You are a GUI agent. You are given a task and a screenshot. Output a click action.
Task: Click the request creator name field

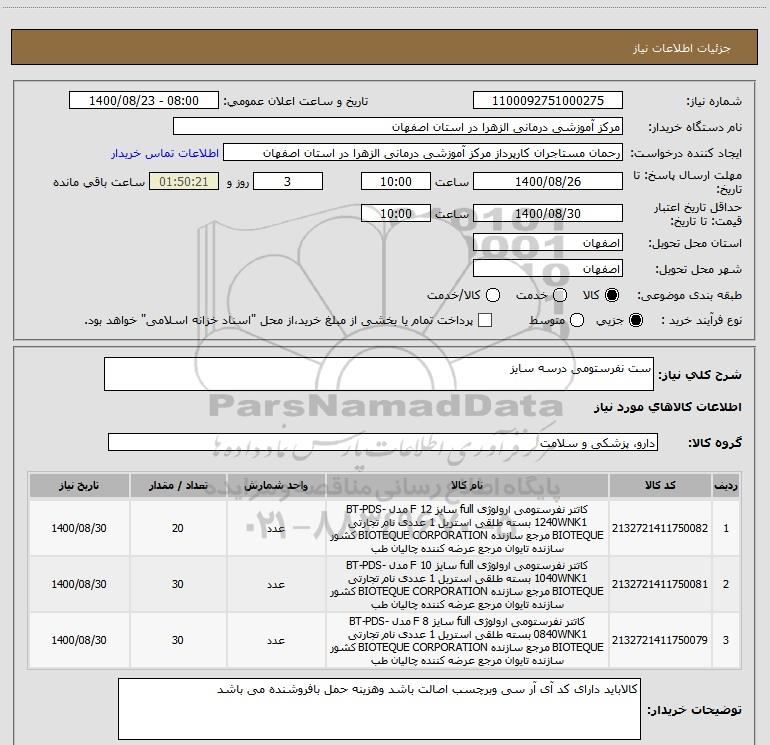423,153
